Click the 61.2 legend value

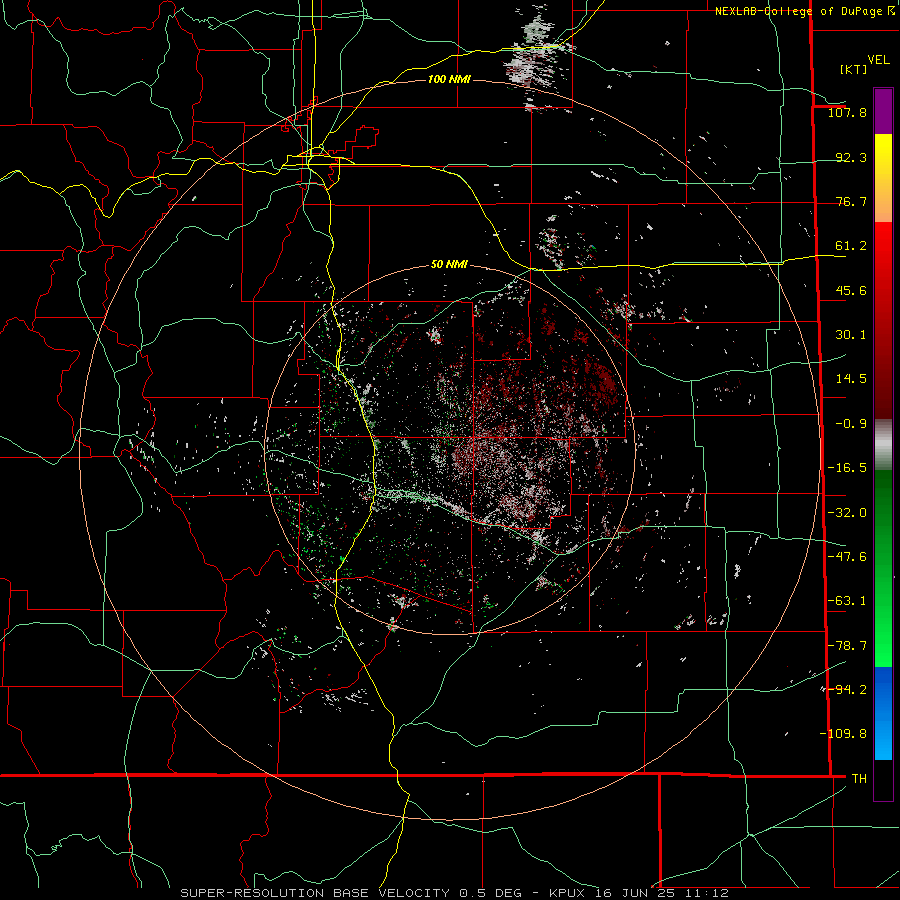tap(851, 246)
